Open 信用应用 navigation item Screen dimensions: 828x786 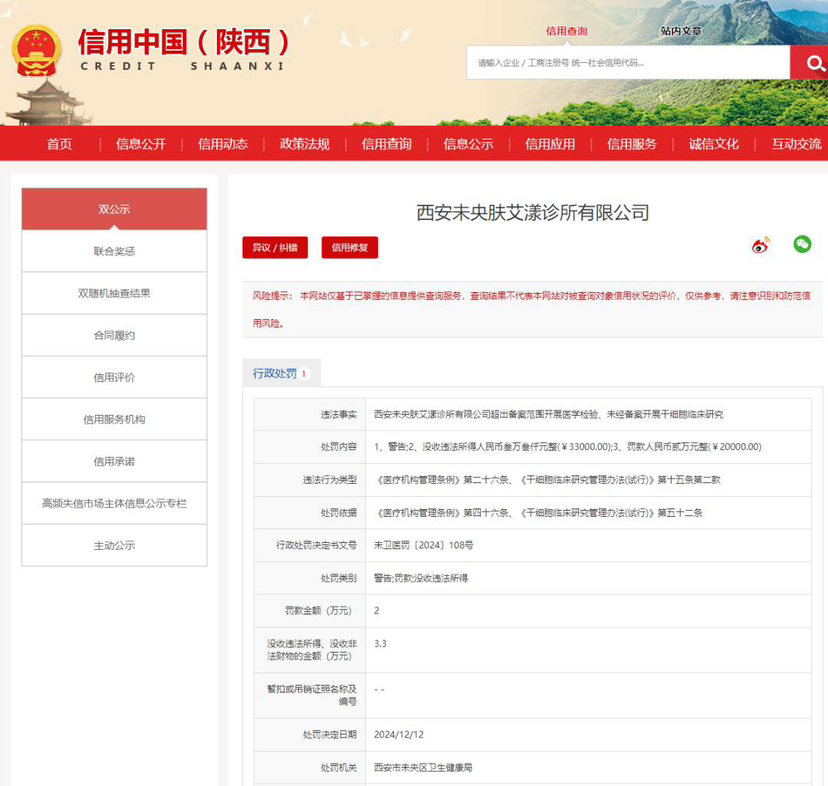[x=550, y=144]
